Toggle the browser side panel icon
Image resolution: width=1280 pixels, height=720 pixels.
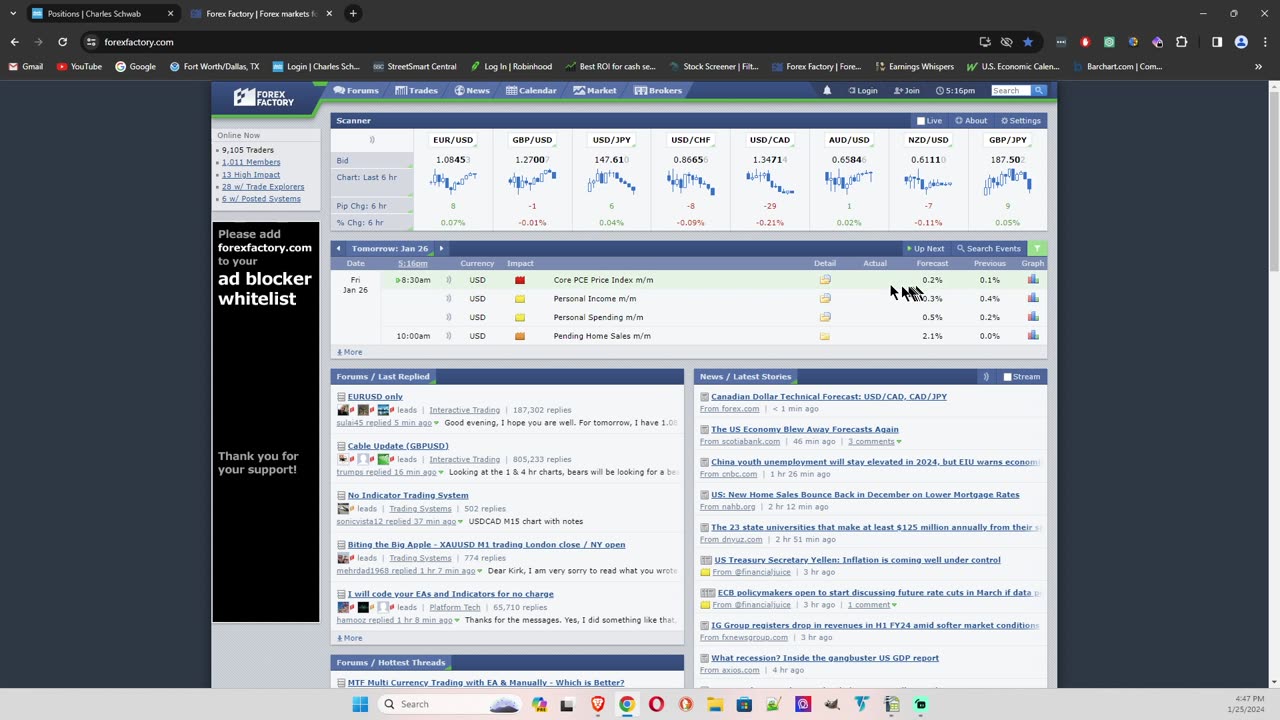tap(1217, 42)
